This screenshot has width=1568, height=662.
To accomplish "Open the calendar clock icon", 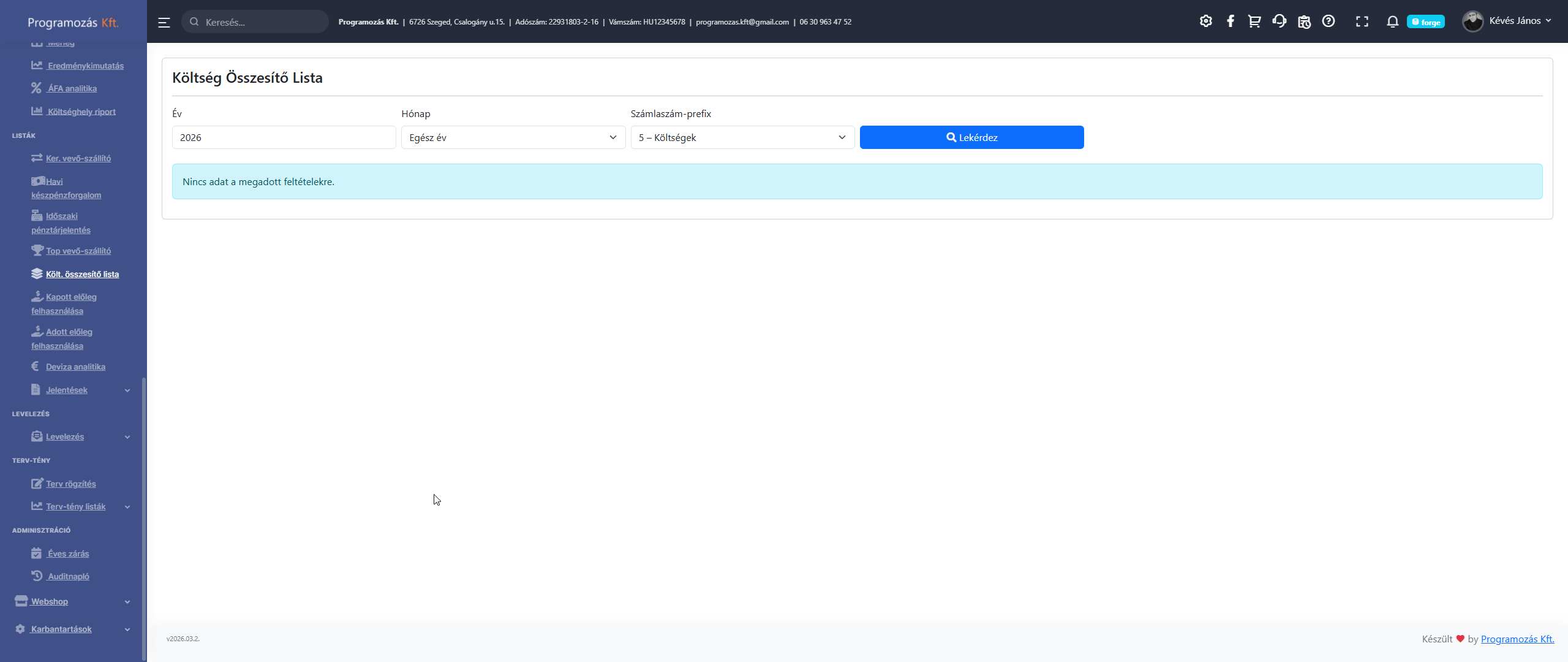I will click(x=1304, y=22).
